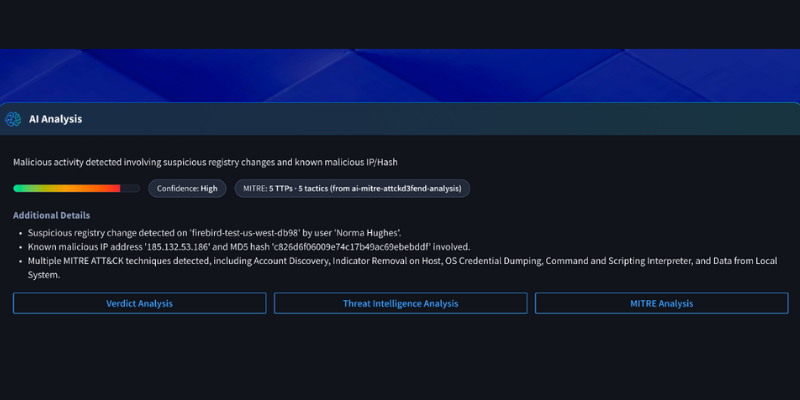Click the blue geometric banner image
800x400 pixels.
(400, 75)
